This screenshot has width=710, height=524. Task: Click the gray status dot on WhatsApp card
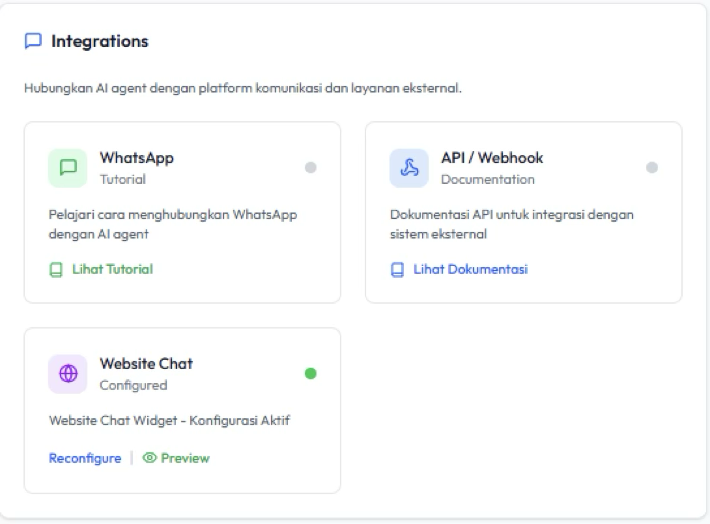311,168
